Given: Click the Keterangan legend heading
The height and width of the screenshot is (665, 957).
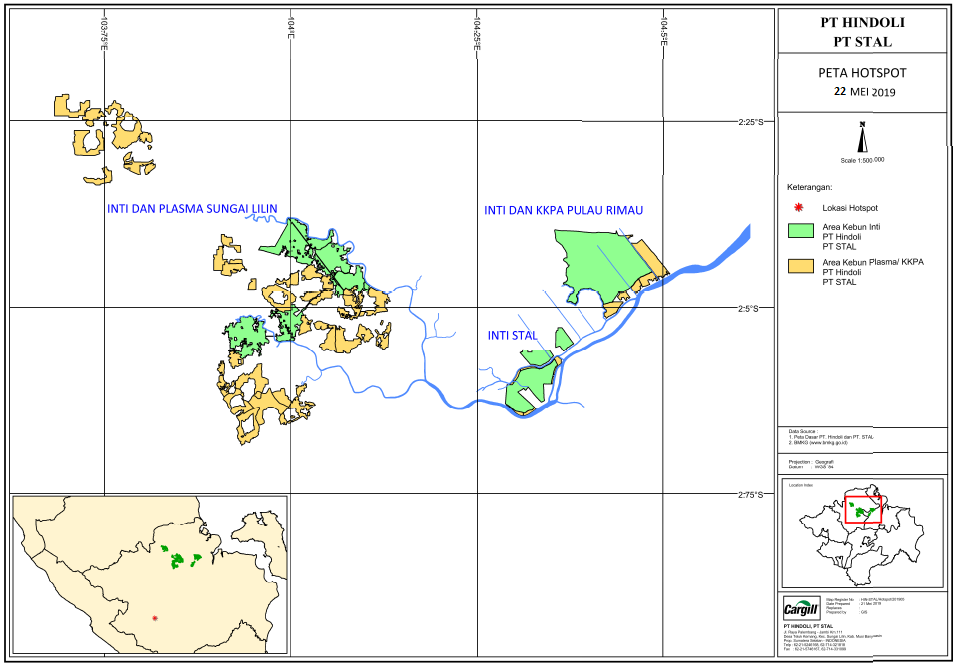Looking at the screenshot, I should point(810,187).
